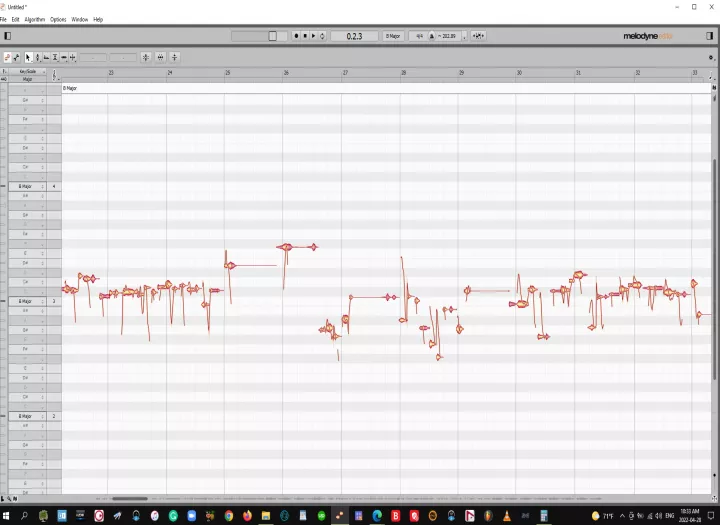Open the File menu

(3, 19)
